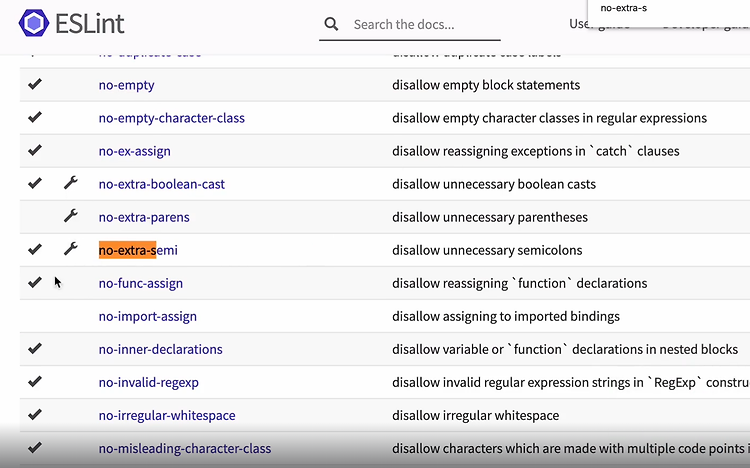Select description 'disallow empty character classes in regular expressions'
The image size is (750, 468).
(550, 118)
